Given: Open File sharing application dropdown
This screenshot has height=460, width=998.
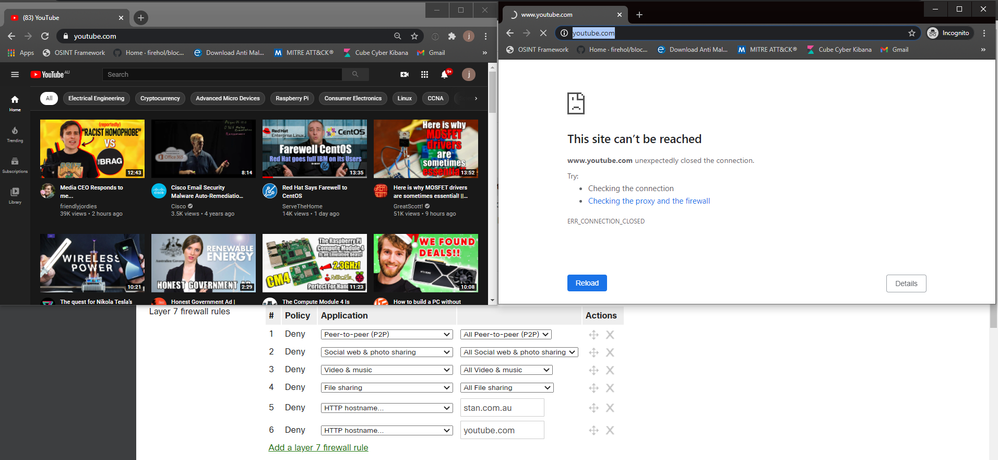Looking at the screenshot, I should click(386, 387).
